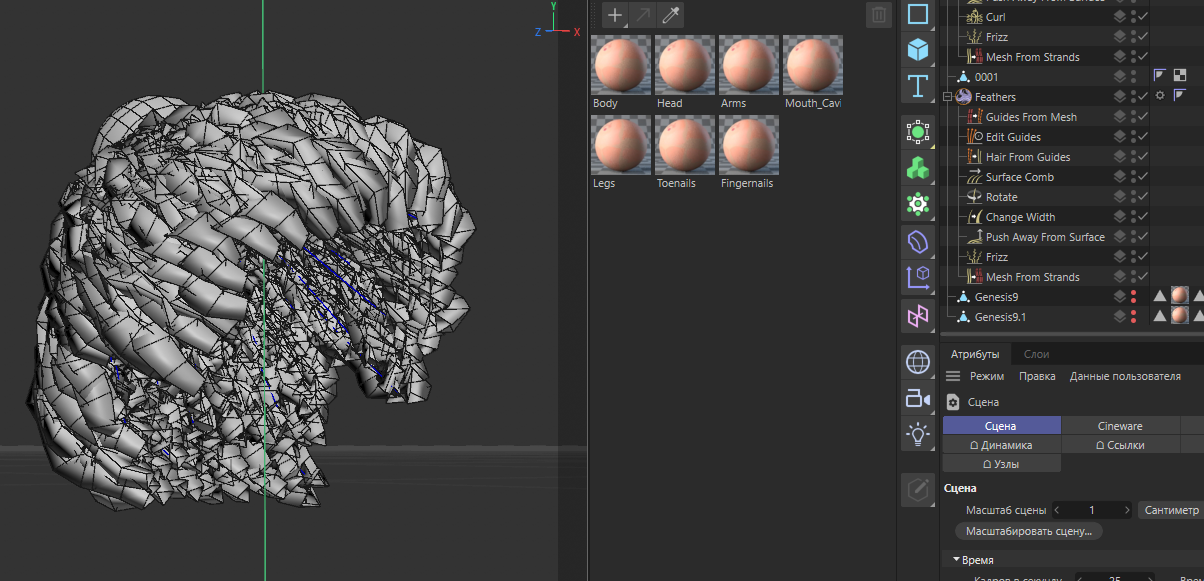Image resolution: width=1204 pixels, height=581 pixels.
Task: Toggle Guides From Mesh enable checkmark
Action: (1143, 117)
